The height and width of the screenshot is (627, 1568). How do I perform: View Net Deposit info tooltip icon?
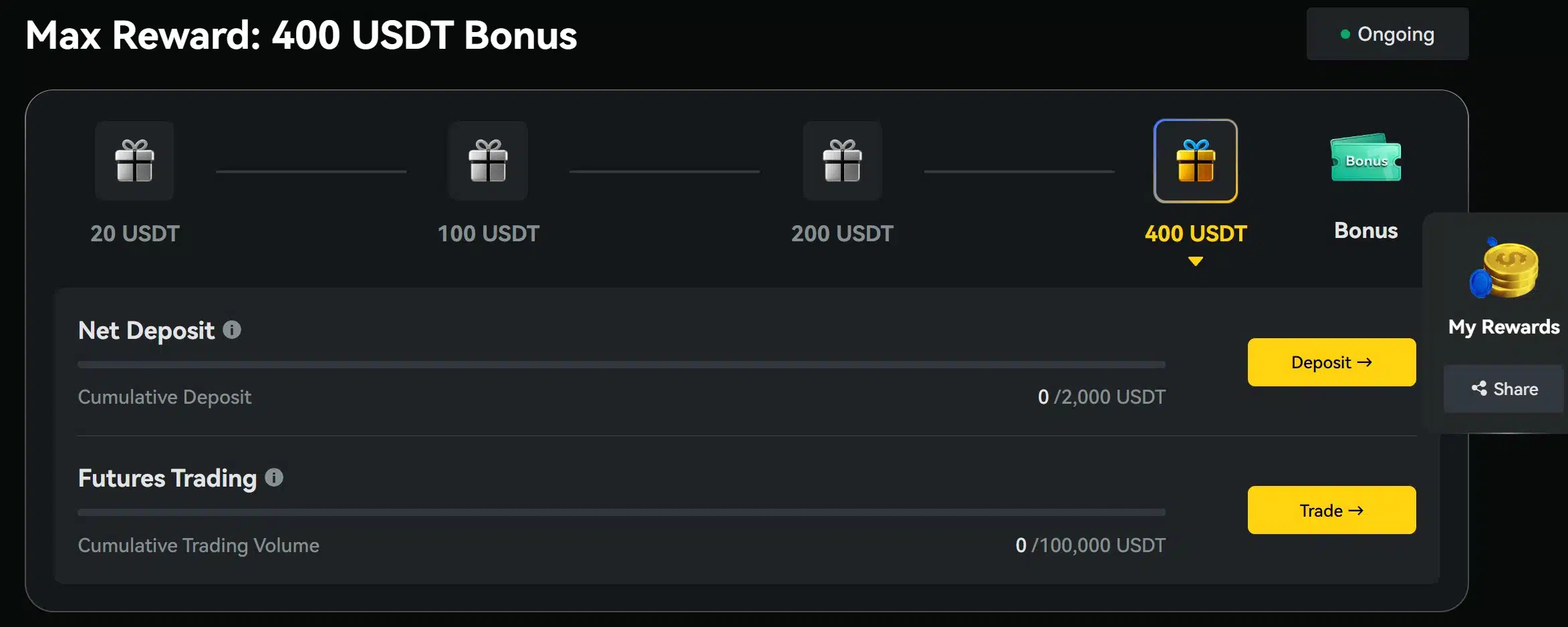click(x=231, y=329)
